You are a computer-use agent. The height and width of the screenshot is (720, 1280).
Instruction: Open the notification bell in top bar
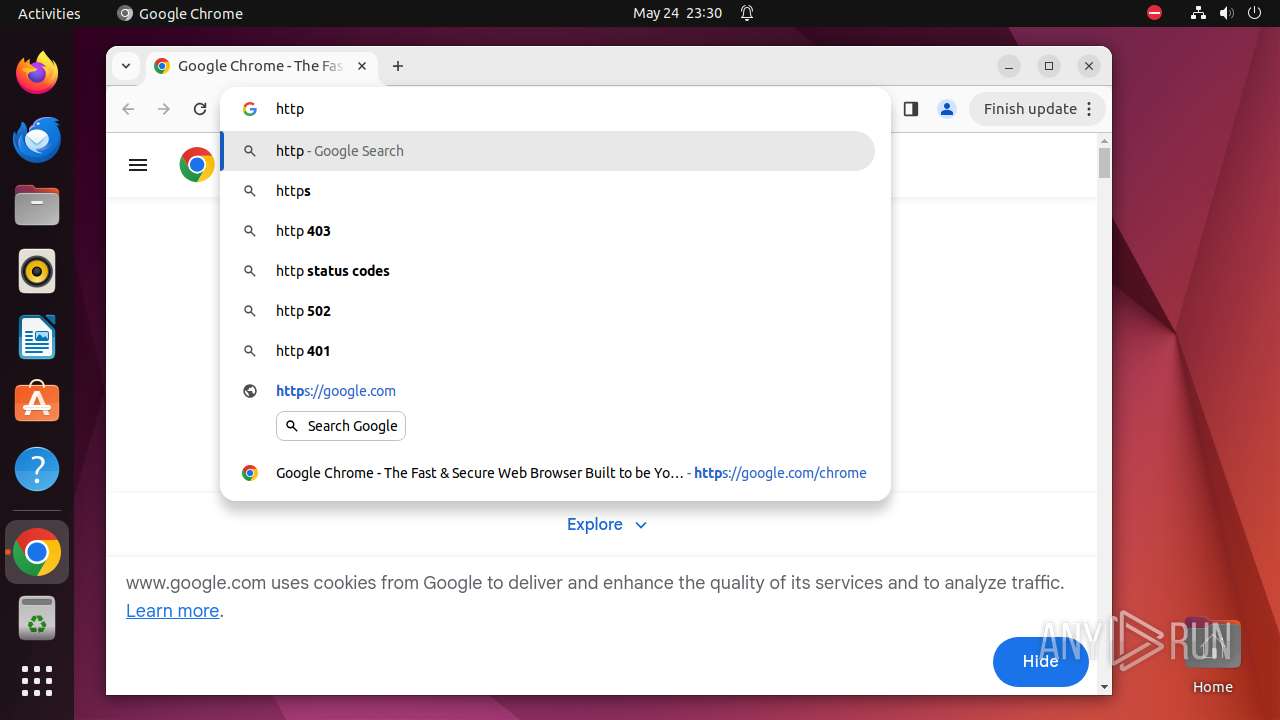pyautogui.click(x=747, y=13)
